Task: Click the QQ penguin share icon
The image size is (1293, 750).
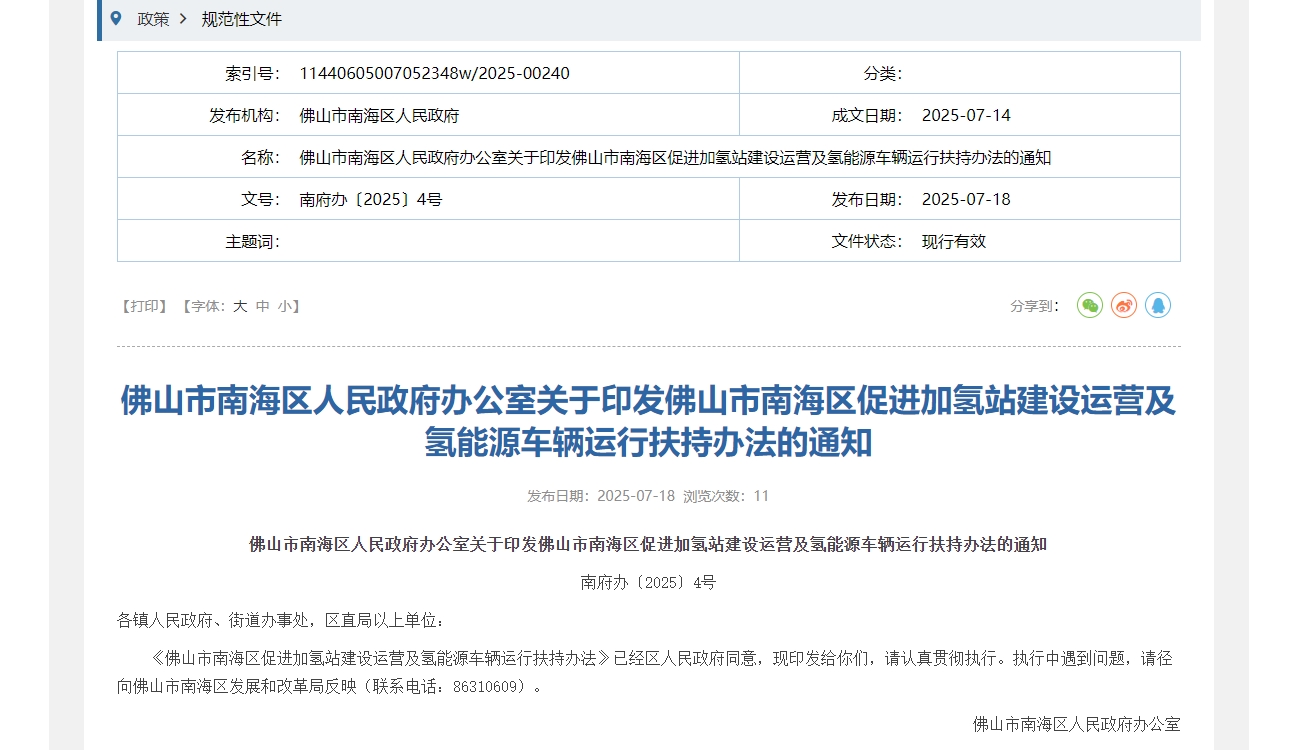Action: (1158, 305)
